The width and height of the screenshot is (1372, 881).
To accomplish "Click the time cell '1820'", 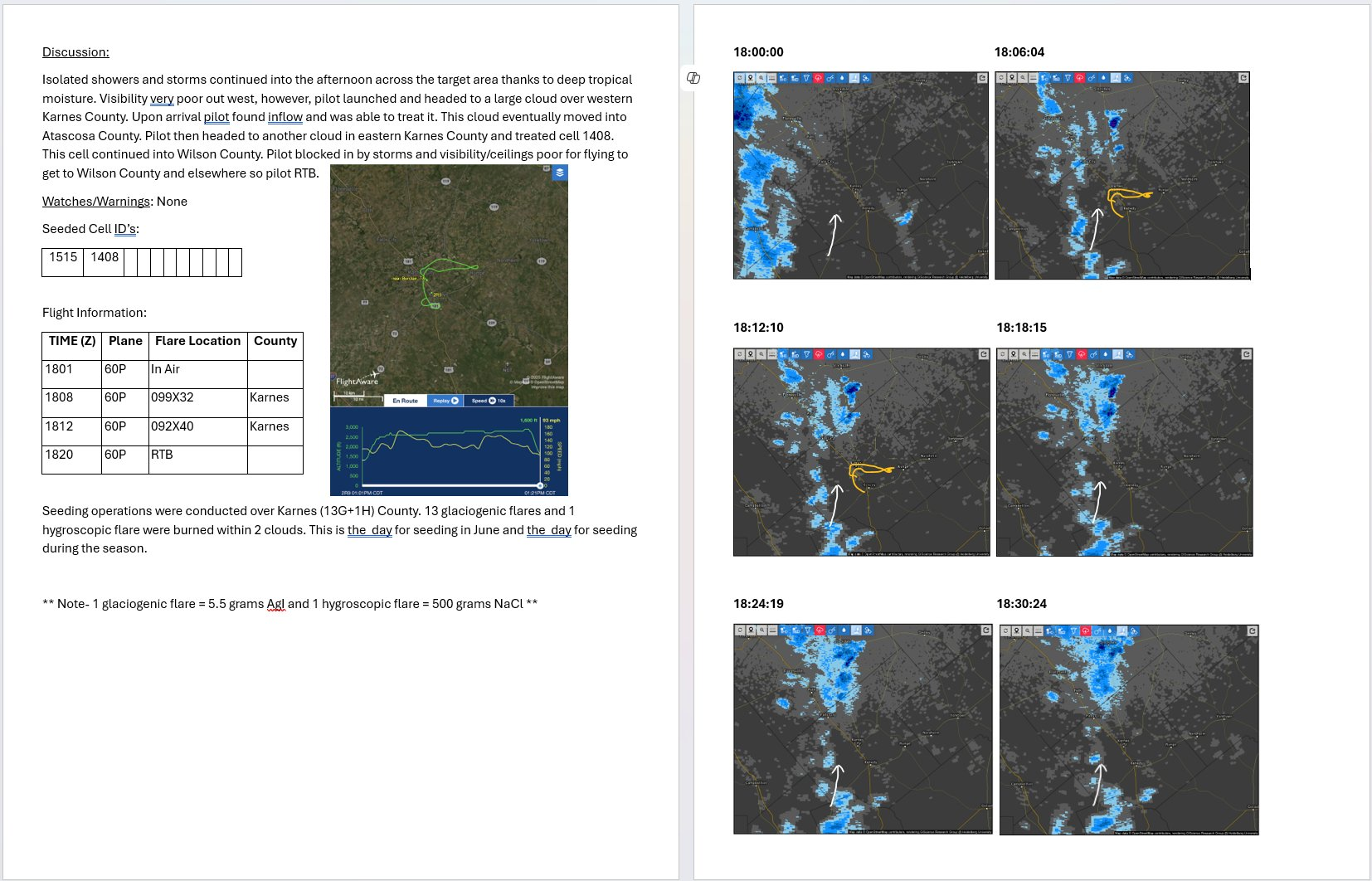I will 72,460.
